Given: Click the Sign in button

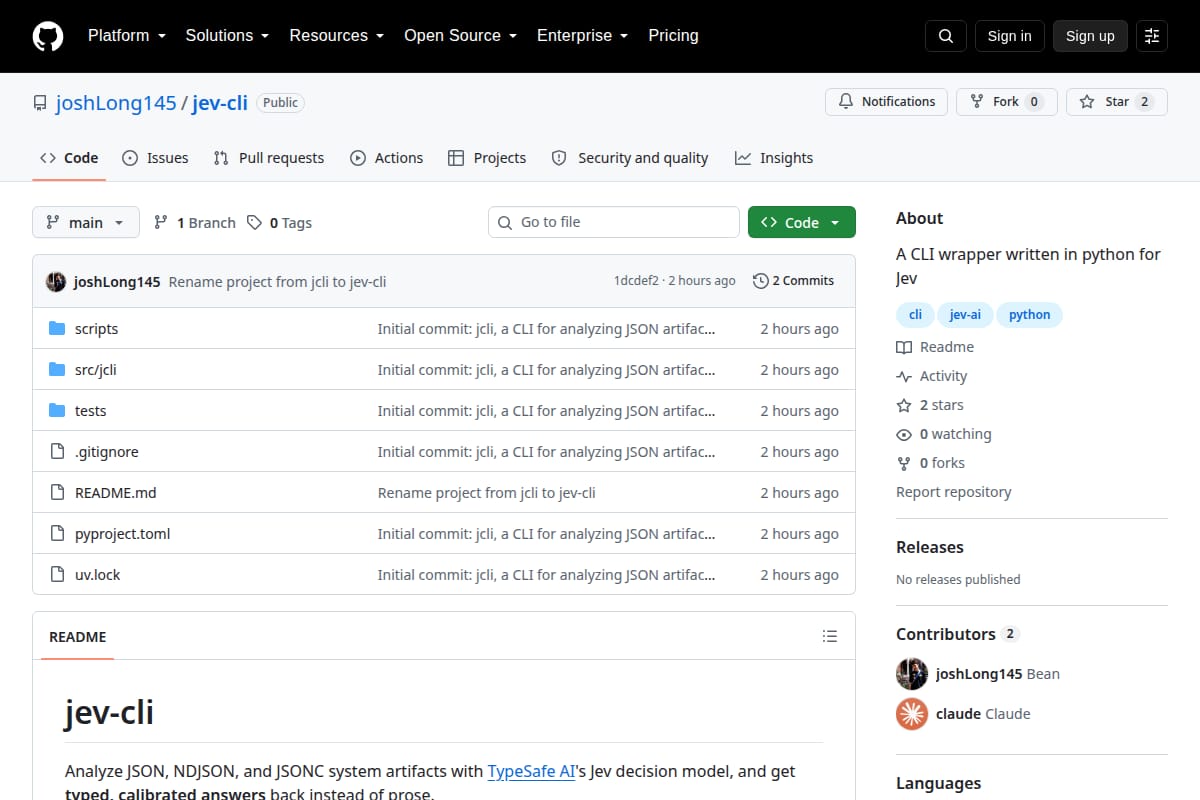Looking at the screenshot, I should coord(1009,36).
